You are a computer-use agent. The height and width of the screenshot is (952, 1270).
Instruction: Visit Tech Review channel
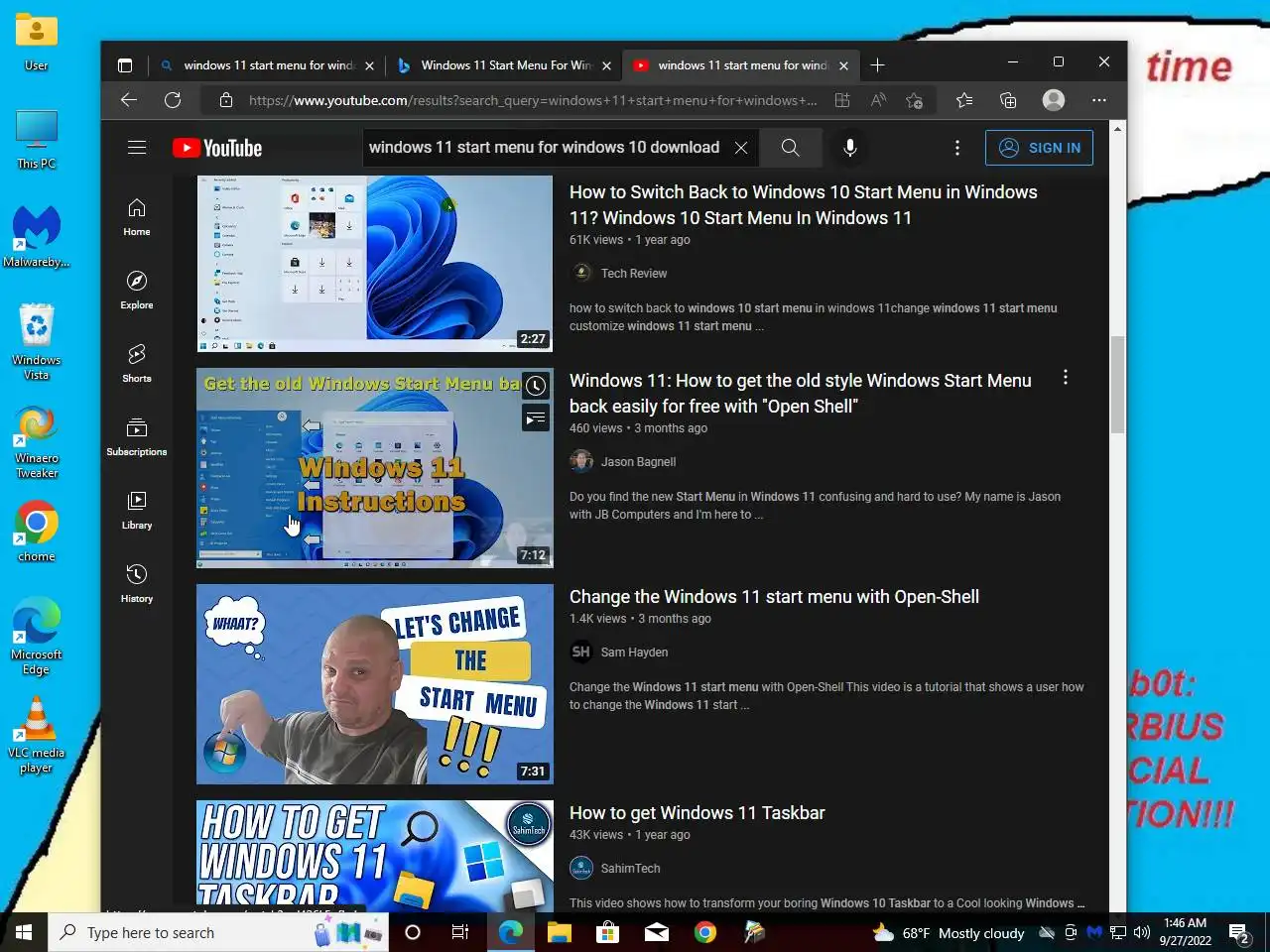tap(633, 274)
